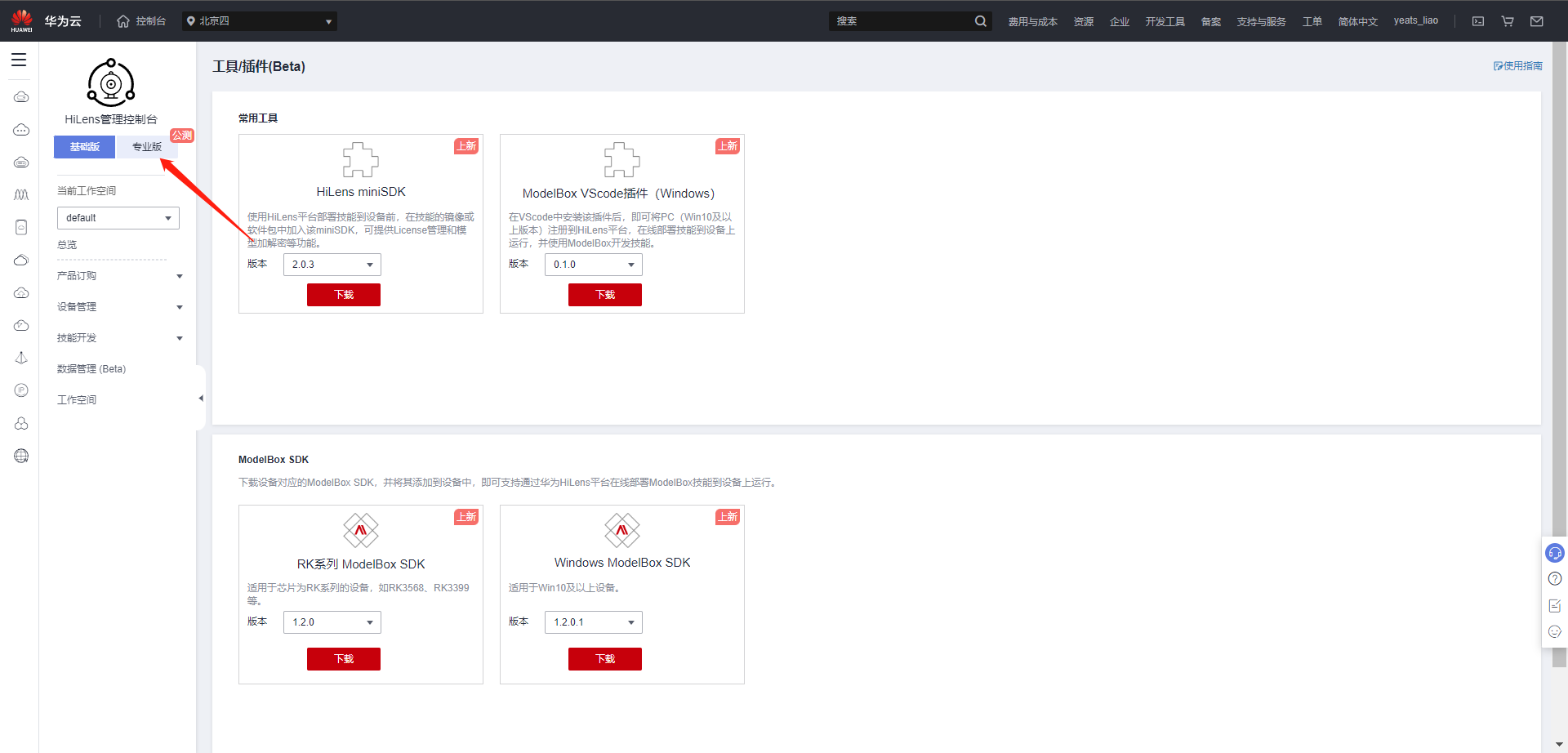Viewport: 1568px width, 753px height.
Task: Click the cloud with up-arrow icon in left strip
Action: 21,292
